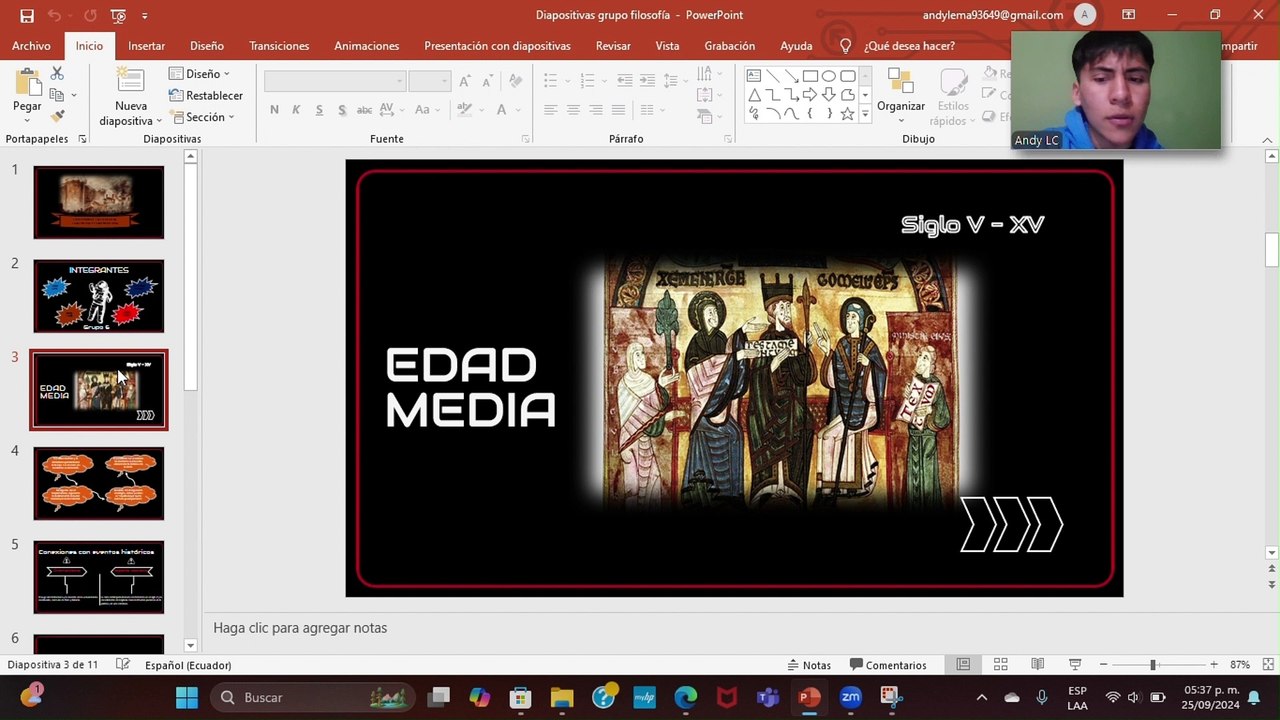This screenshot has width=1280, height=720.
Task: Open Presentación con diapositivas tab
Action: 497,46
